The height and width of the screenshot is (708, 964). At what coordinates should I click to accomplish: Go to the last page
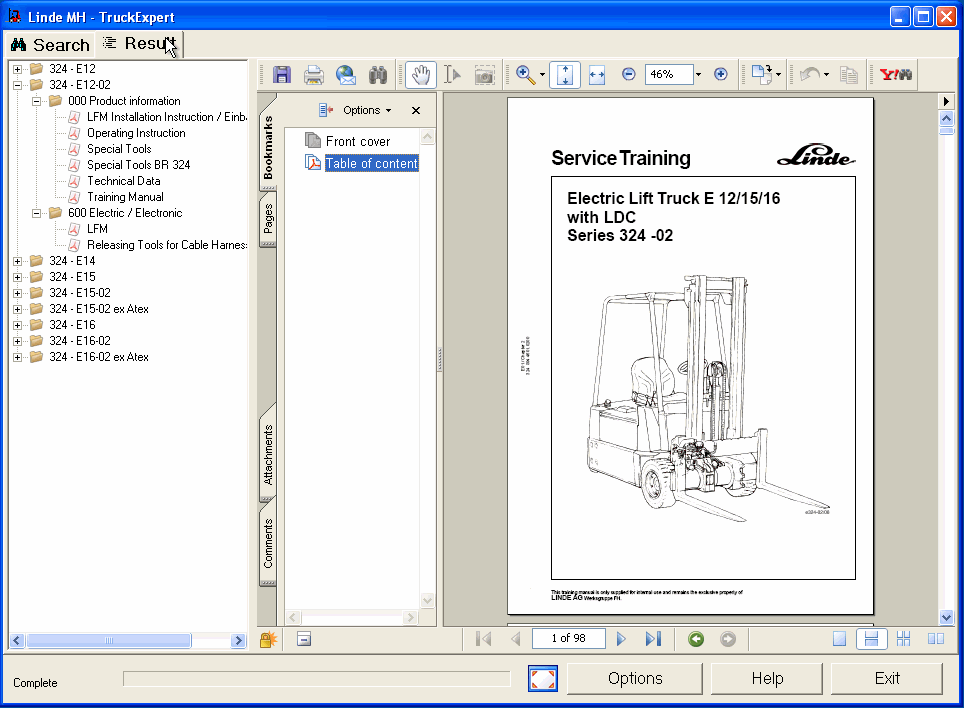pyautogui.click(x=654, y=639)
